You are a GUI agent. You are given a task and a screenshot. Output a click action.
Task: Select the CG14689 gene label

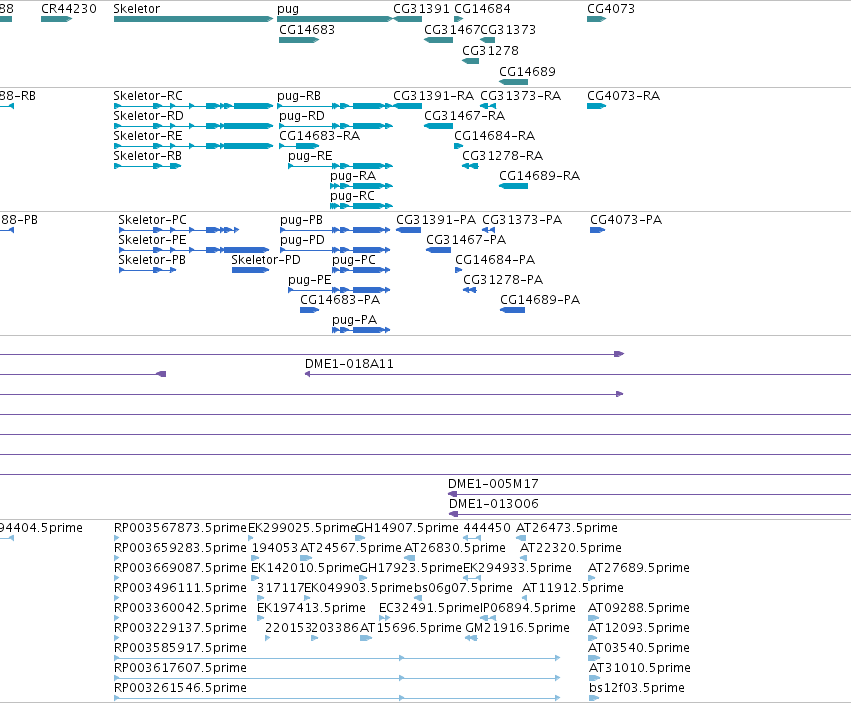(527, 72)
